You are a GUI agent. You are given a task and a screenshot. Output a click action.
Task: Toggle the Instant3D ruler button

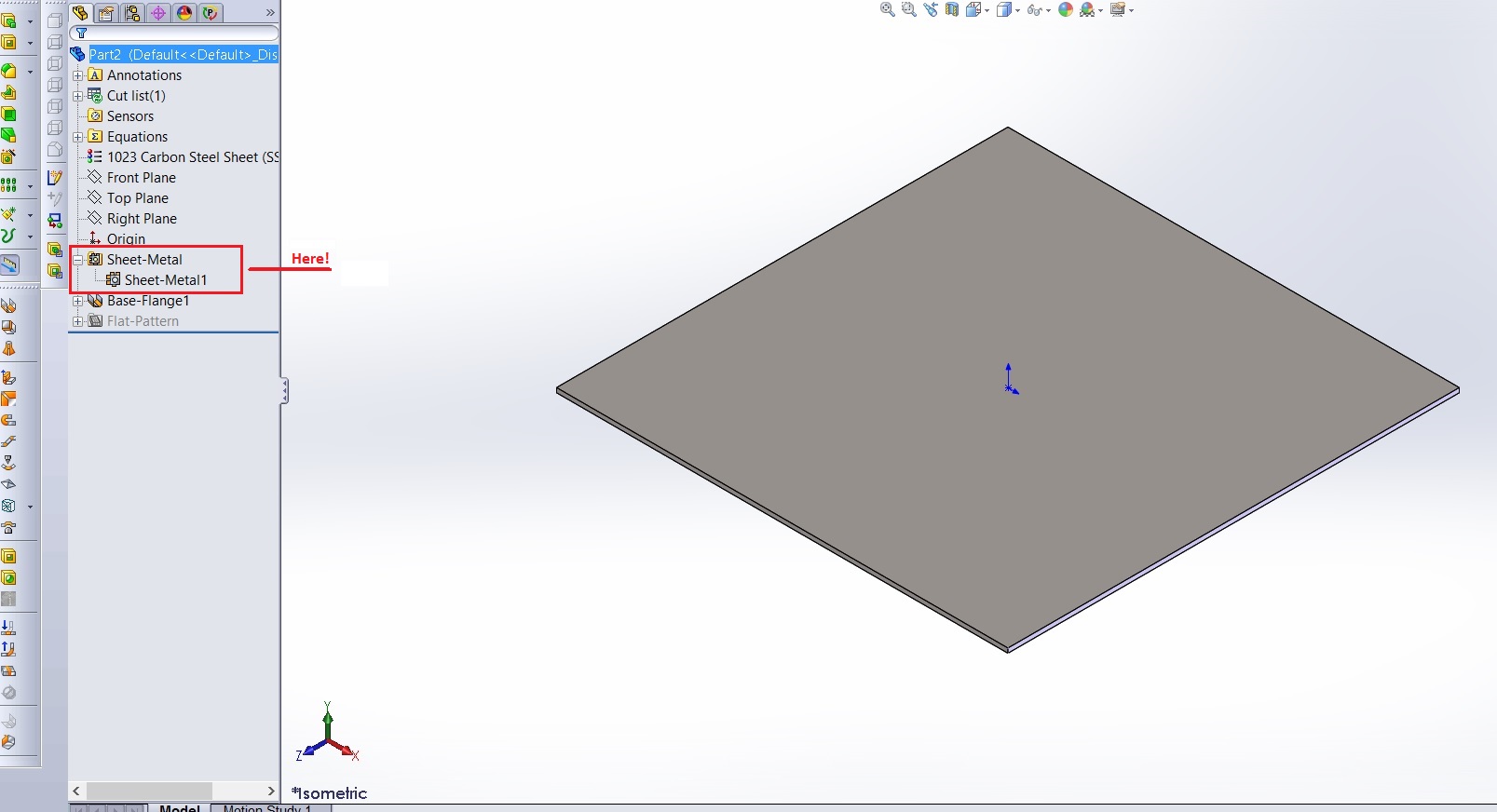point(9,265)
